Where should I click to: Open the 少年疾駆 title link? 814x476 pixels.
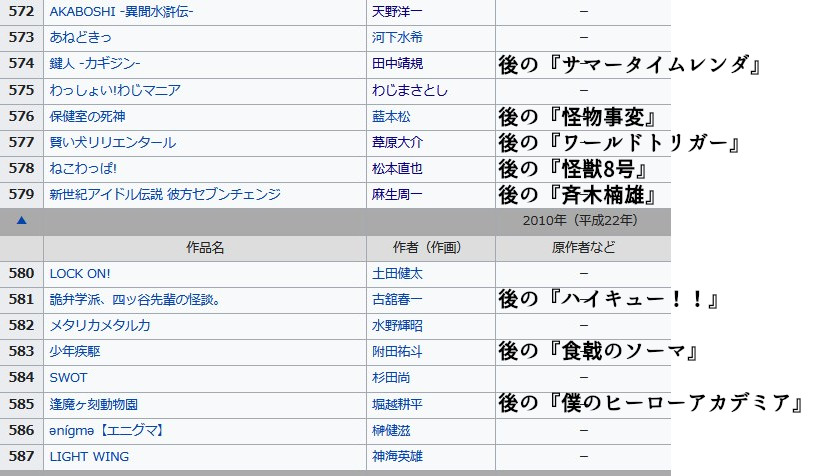click(75, 351)
